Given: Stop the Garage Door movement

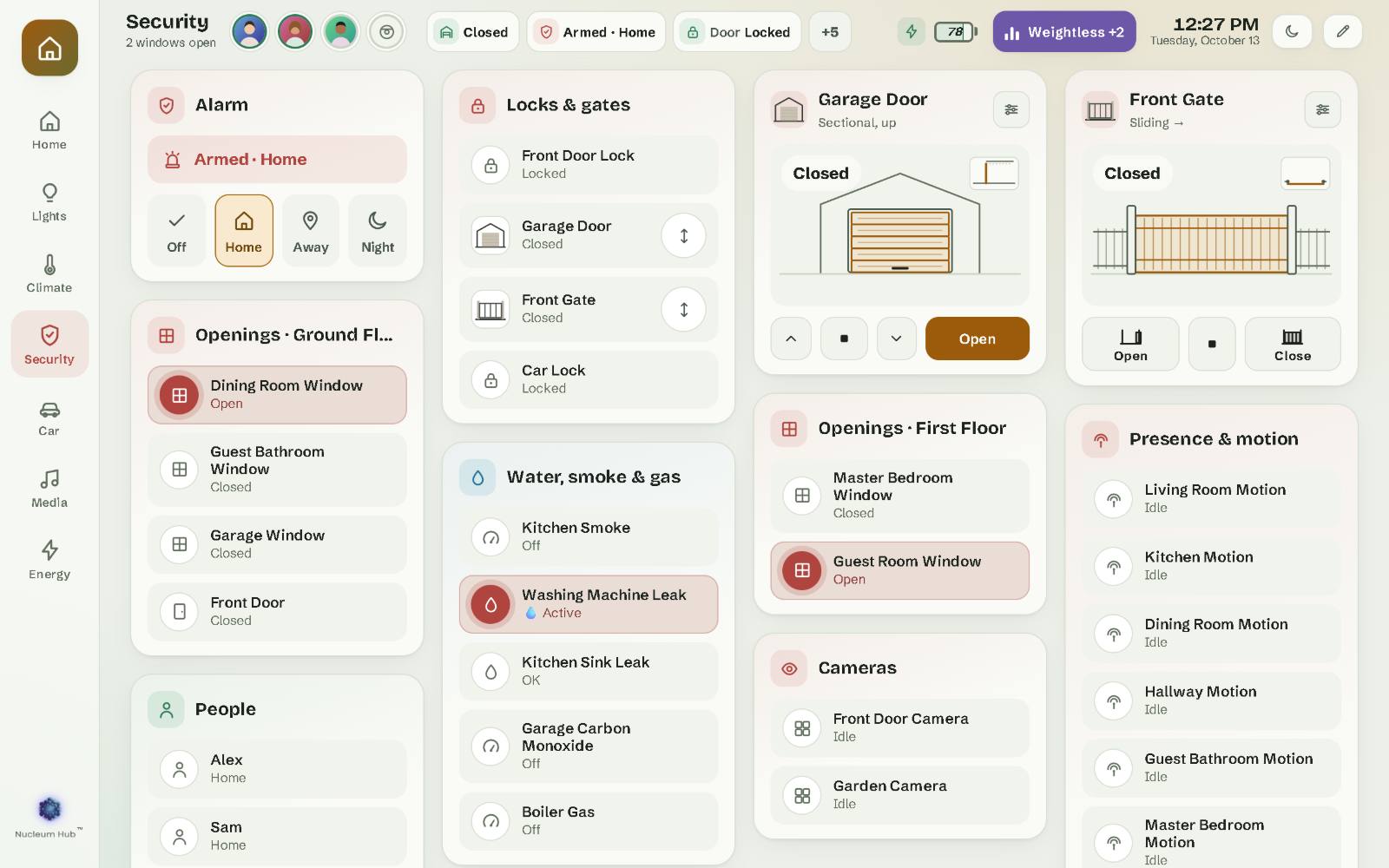Looking at the screenshot, I should tap(844, 339).
